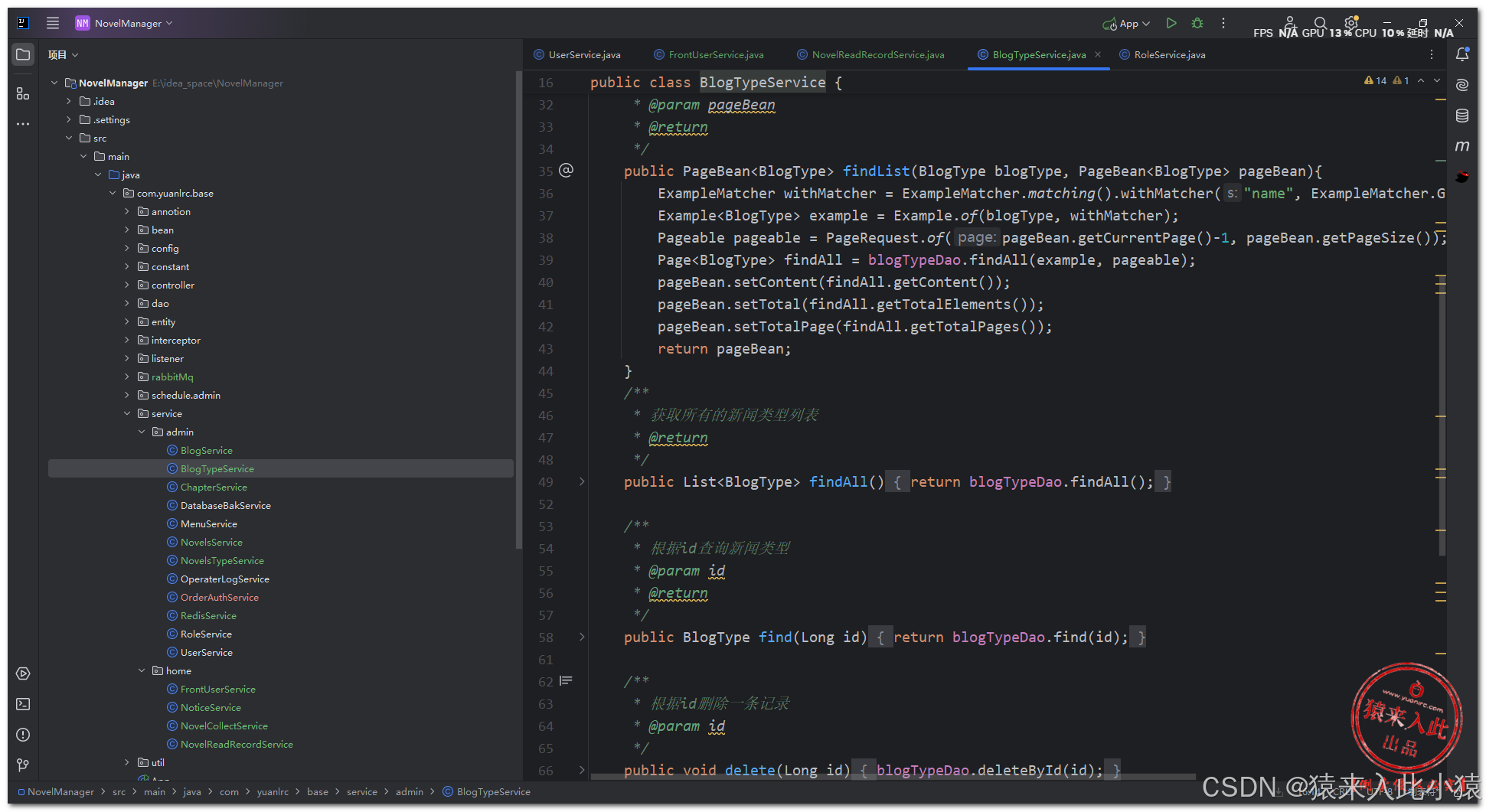Open the main hamburger menu
The height and width of the screenshot is (812, 1486).
pyautogui.click(x=52, y=23)
